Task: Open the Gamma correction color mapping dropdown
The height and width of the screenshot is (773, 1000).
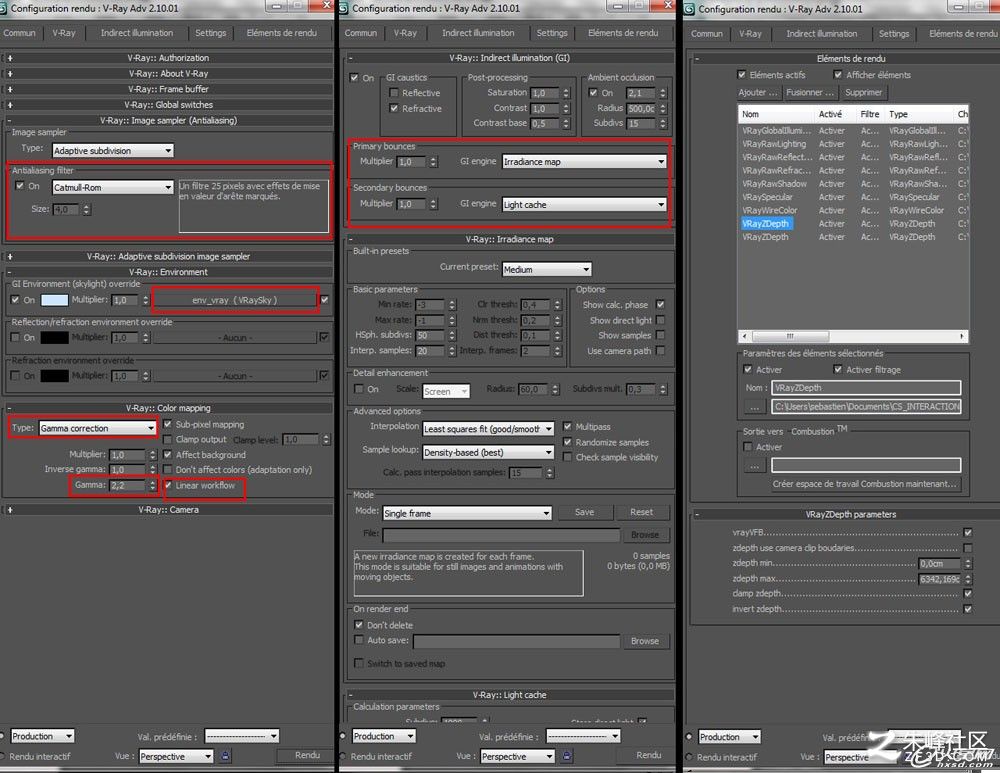Action: (98, 428)
